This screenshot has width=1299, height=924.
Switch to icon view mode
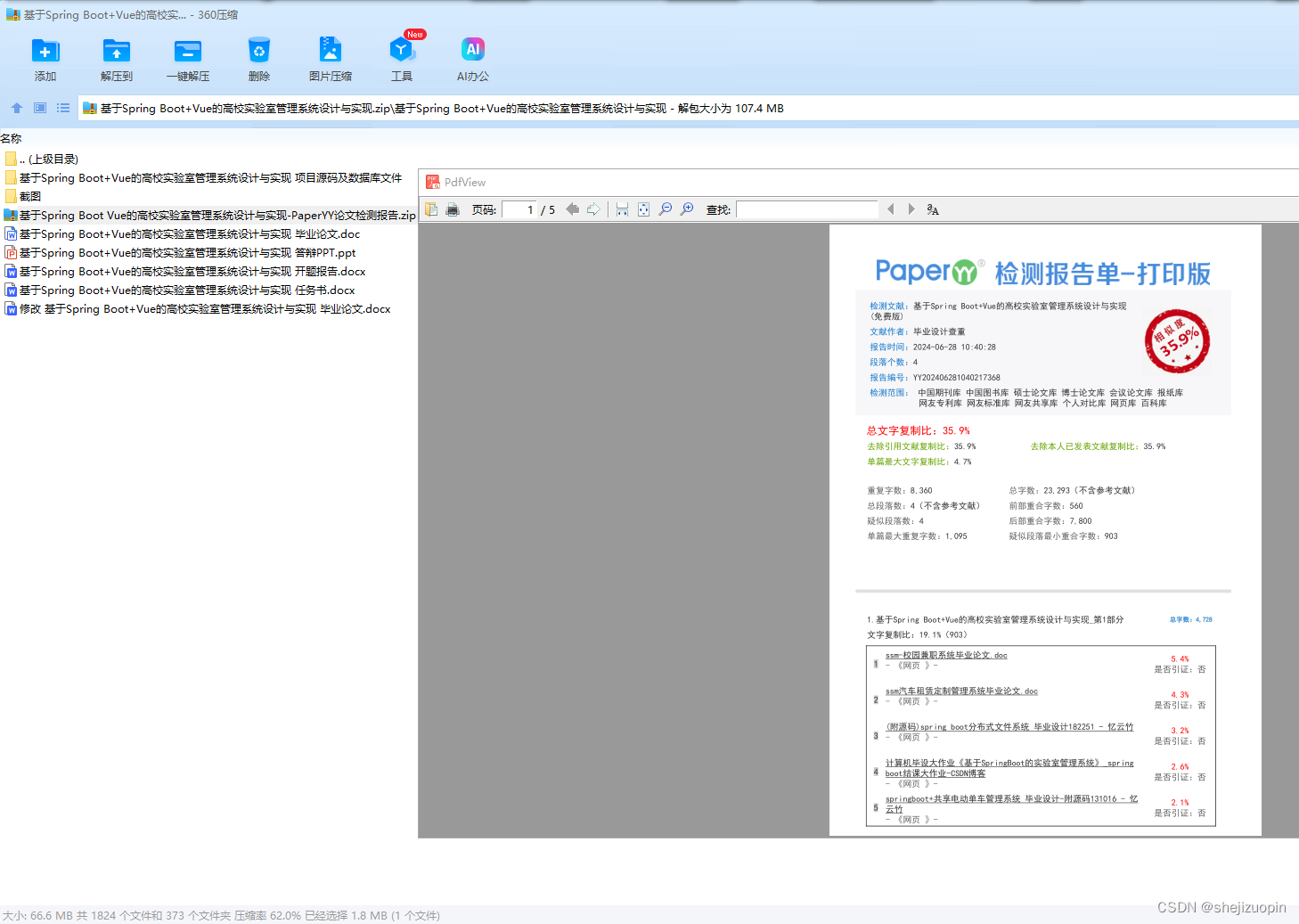click(x=40, y=108)
